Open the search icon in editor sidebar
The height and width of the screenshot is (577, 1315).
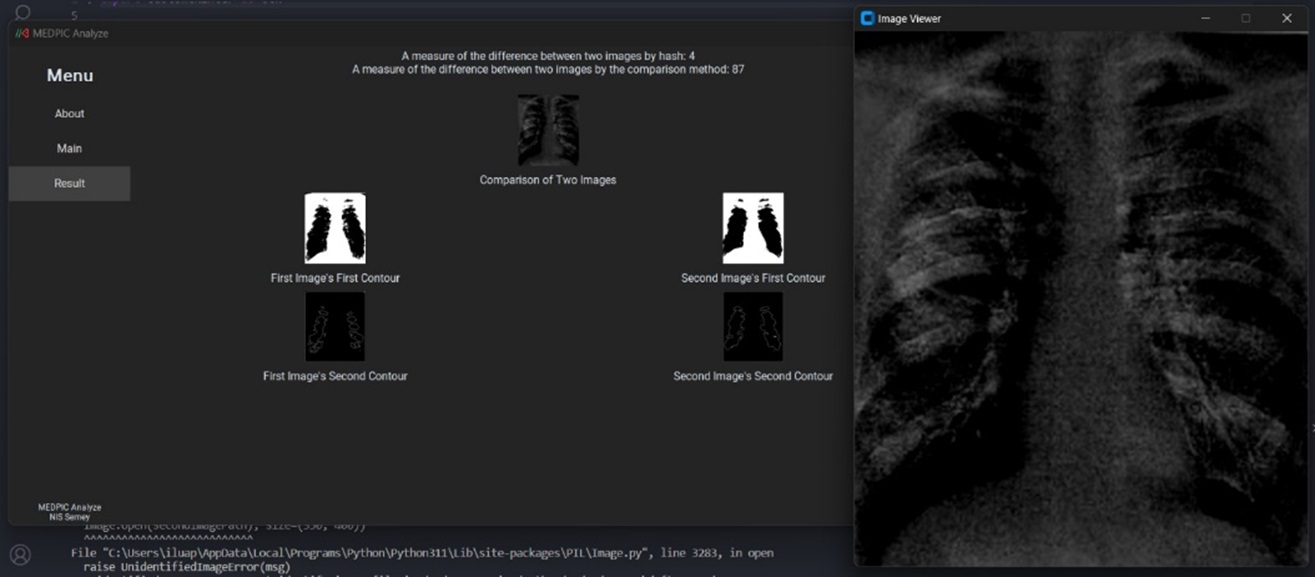[x=22, y=12]
